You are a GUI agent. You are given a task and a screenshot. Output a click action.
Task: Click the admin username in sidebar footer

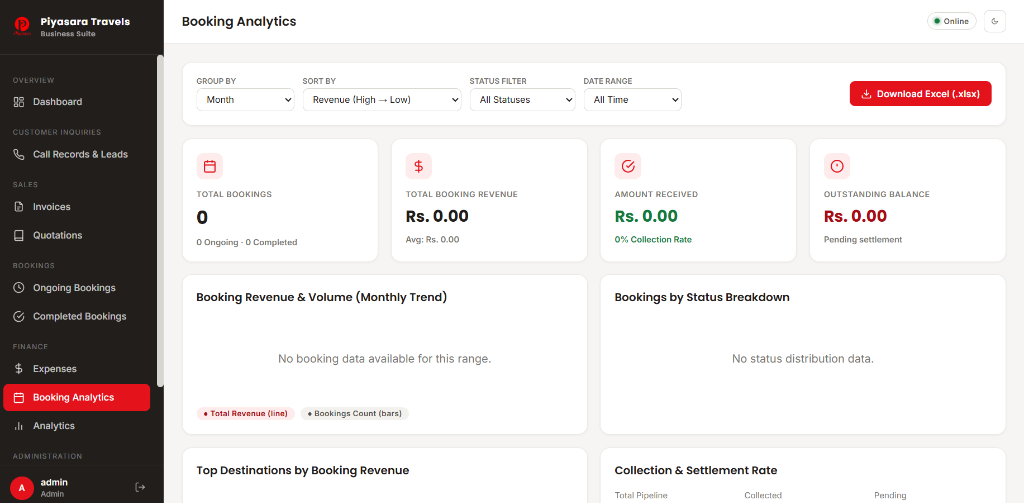(54, 482)
